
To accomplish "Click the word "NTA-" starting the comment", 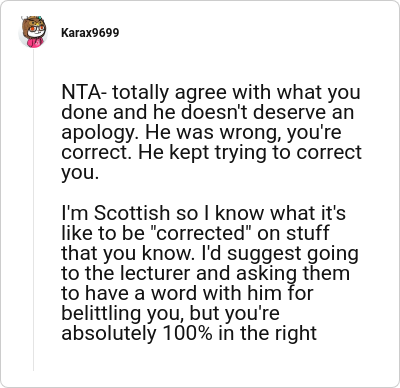I will 84,92.
